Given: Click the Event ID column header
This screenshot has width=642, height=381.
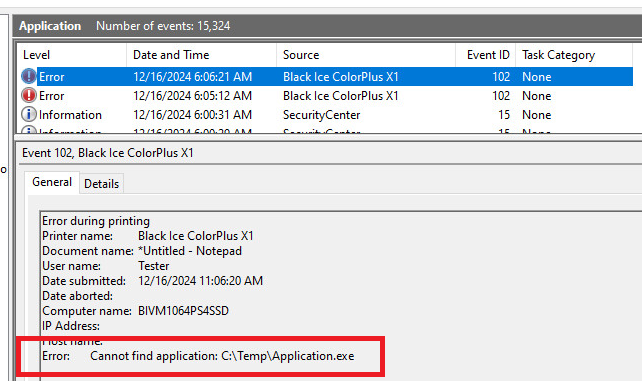Looking at the screenshot, I should (486, 55).
